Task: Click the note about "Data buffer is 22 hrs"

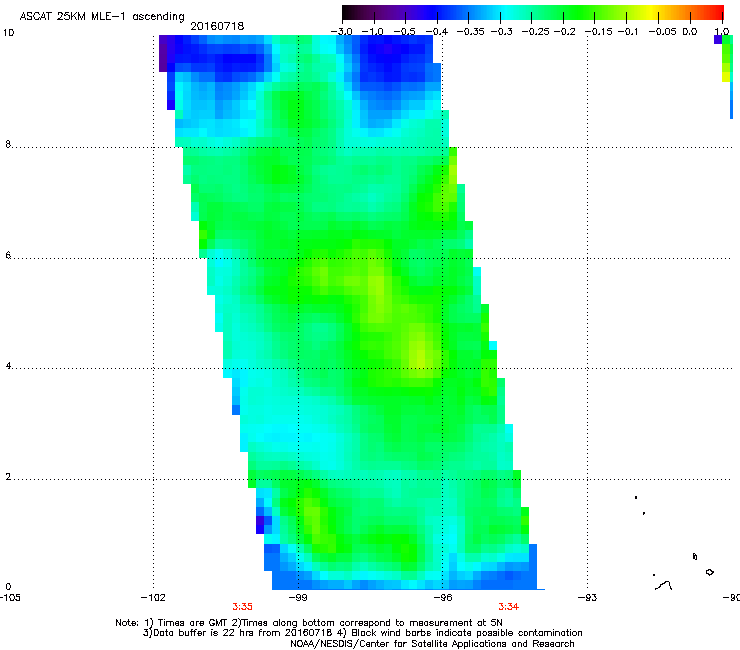Action: [362, 633]
